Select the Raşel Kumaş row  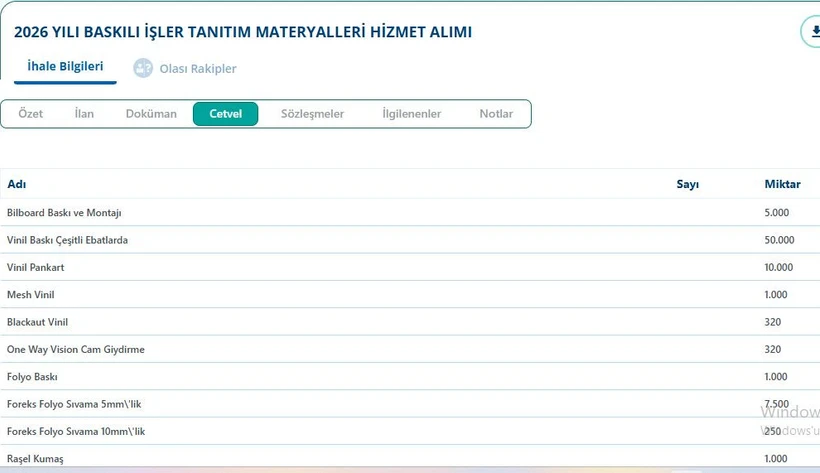point(410,458)
